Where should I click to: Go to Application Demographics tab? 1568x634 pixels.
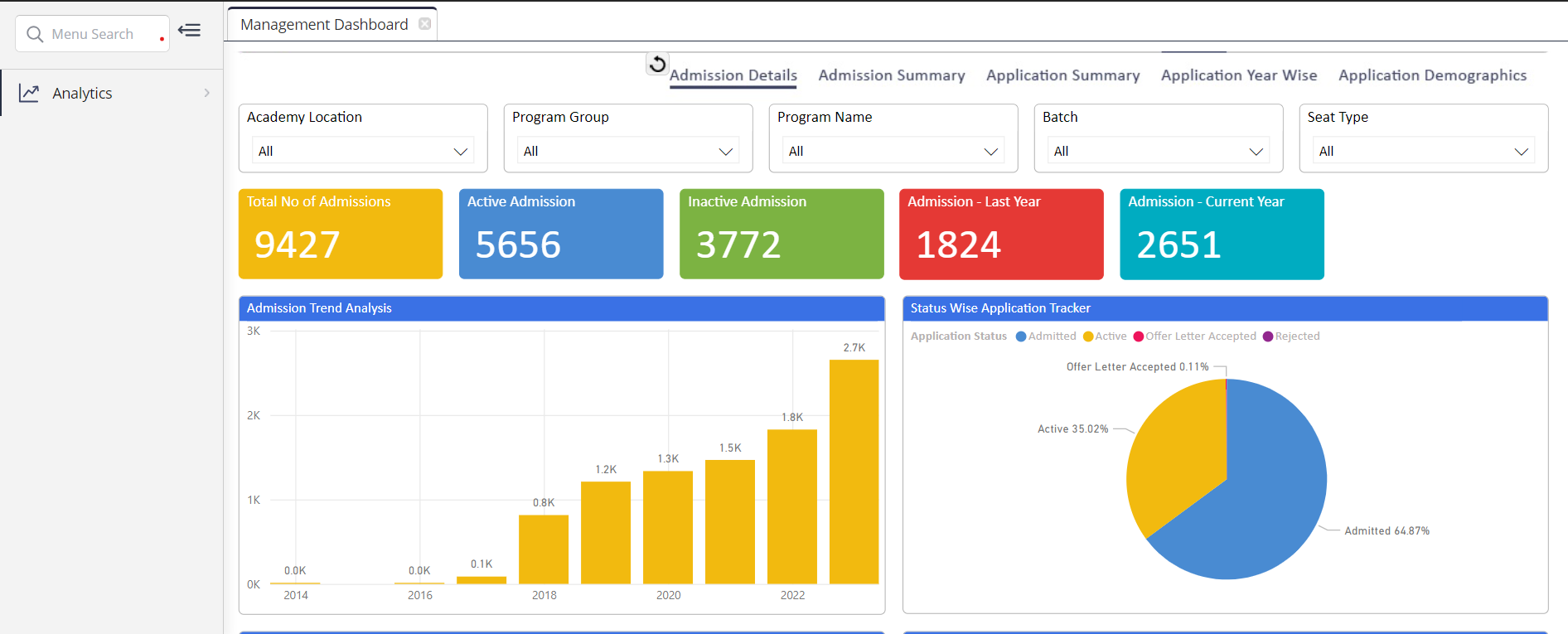click(1432, 75)
